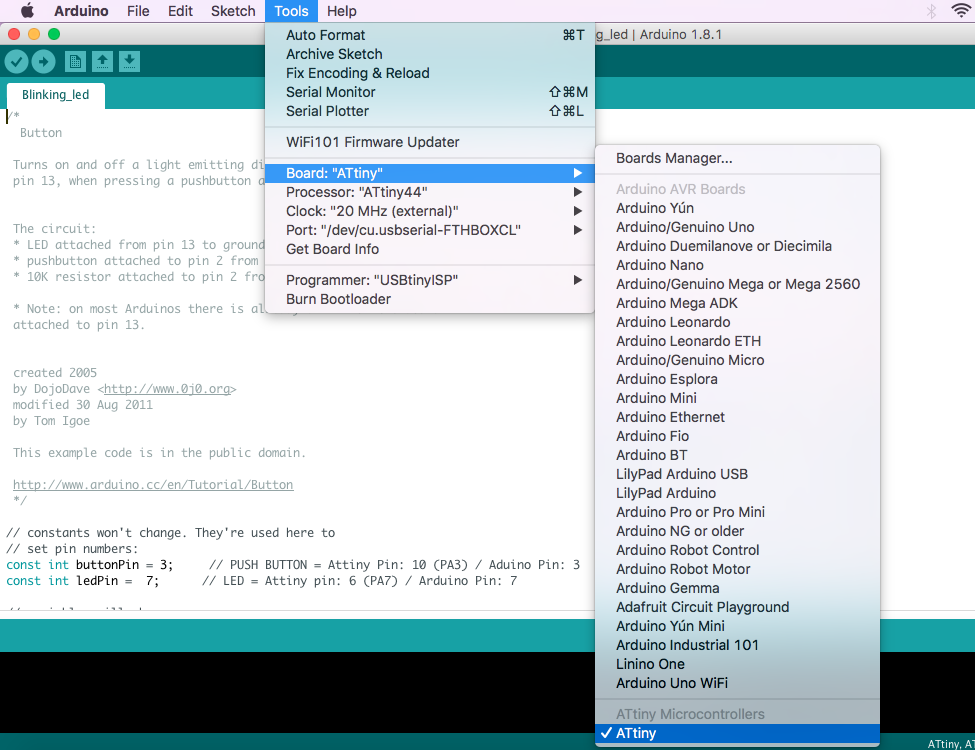The image size is (975, 750).
Task: Click the Open sketch up-arrow icon
Action: pos(103,61)
